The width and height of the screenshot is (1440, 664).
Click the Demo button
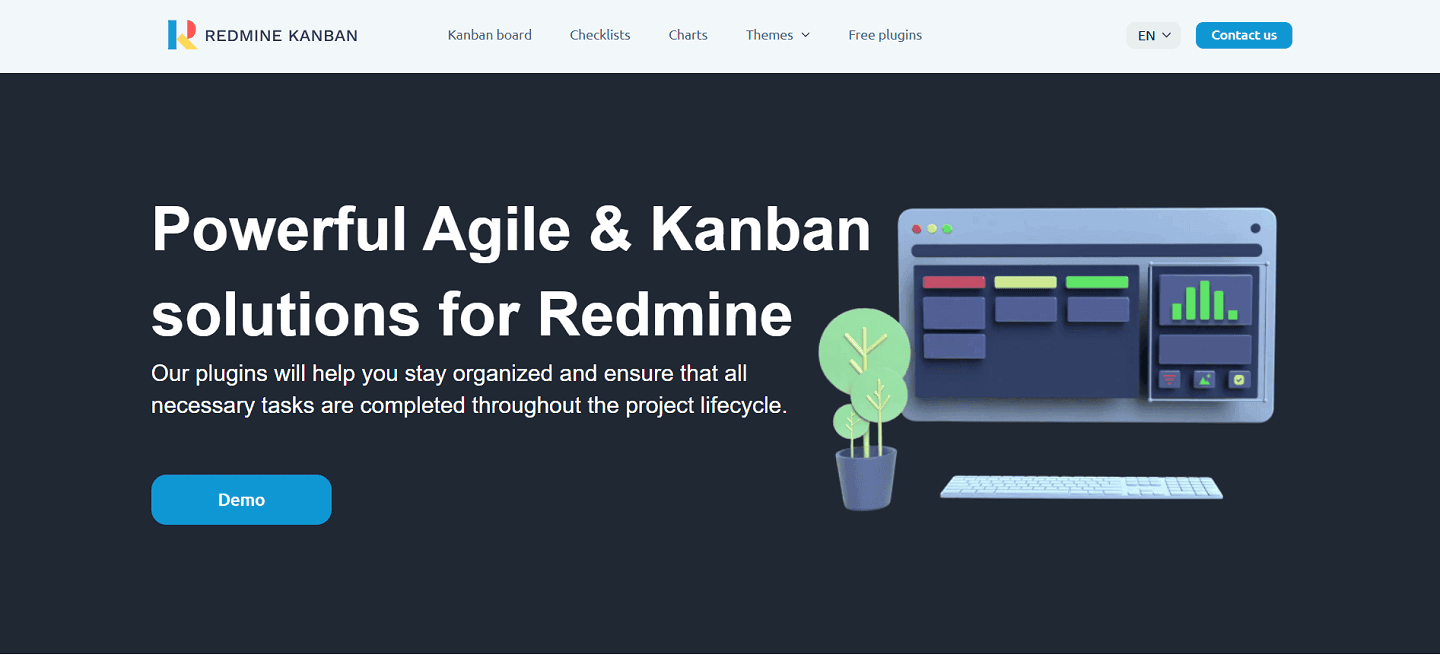click(x=241, y=499)
